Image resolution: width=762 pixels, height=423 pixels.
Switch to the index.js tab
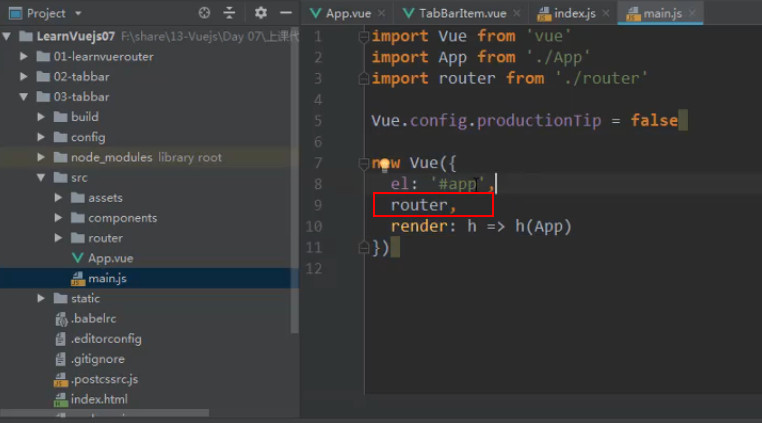575,14
